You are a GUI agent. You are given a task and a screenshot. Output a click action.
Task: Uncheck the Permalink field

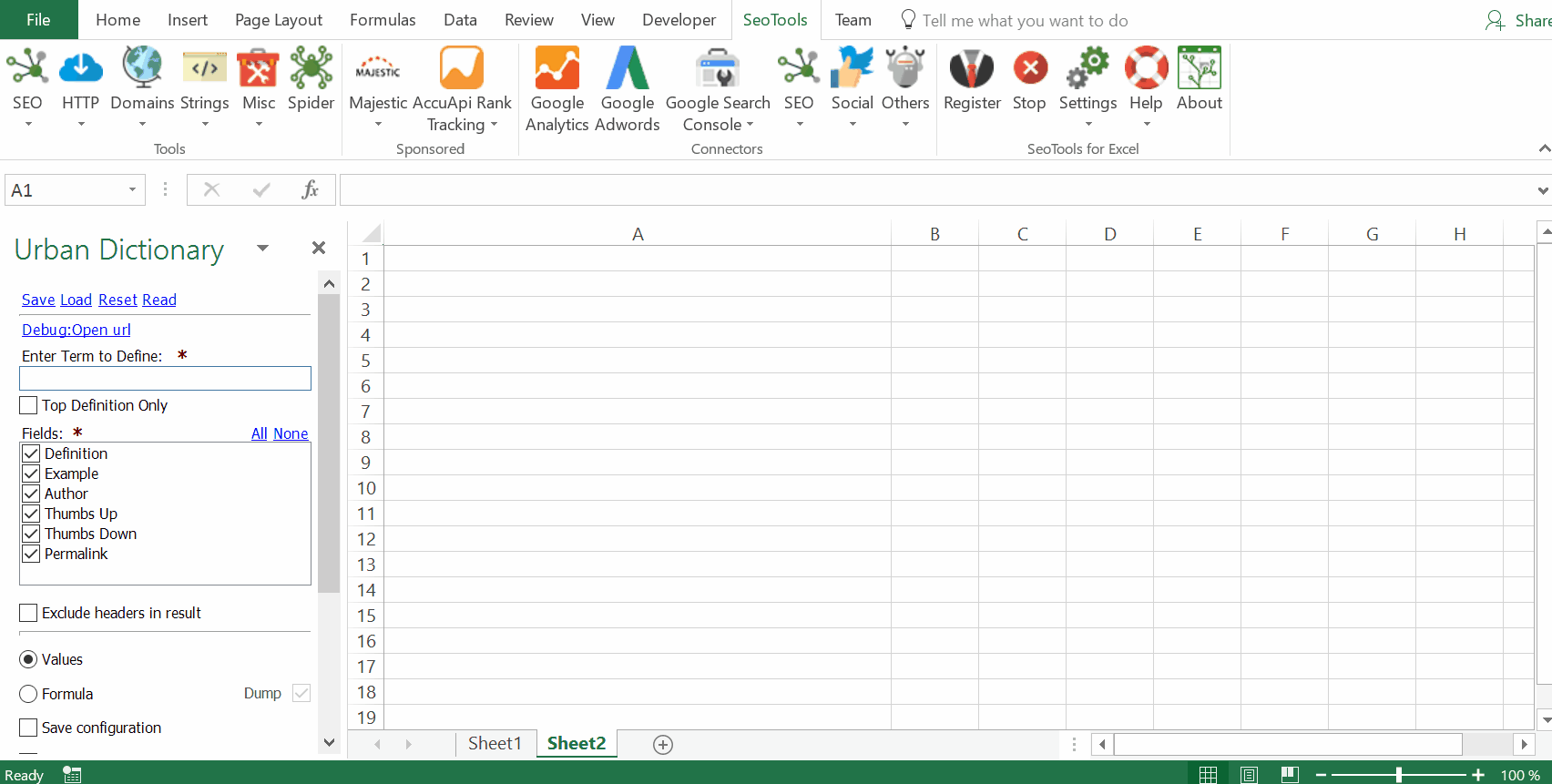coord(31,554)
